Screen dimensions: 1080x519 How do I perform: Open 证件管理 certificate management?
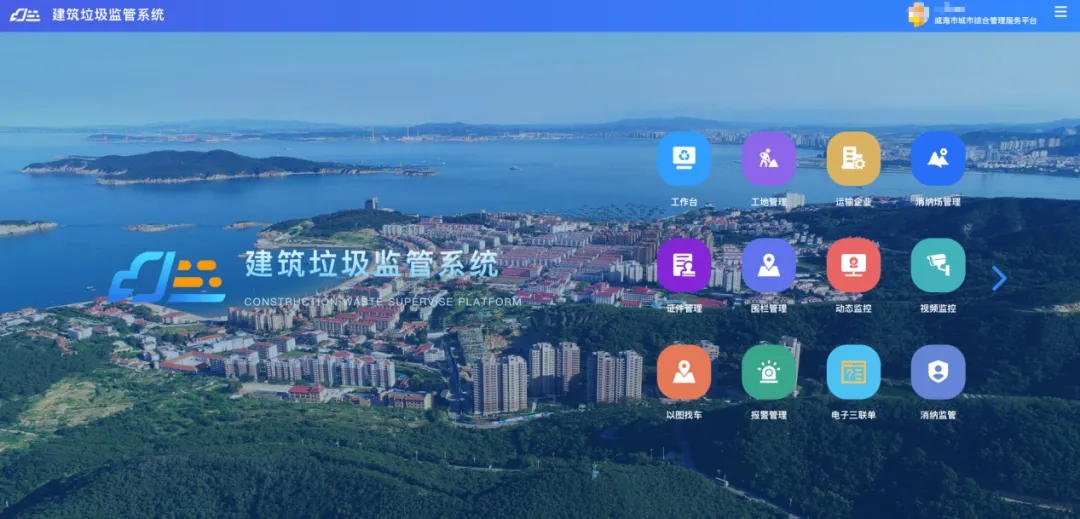(x=684, y=266)
